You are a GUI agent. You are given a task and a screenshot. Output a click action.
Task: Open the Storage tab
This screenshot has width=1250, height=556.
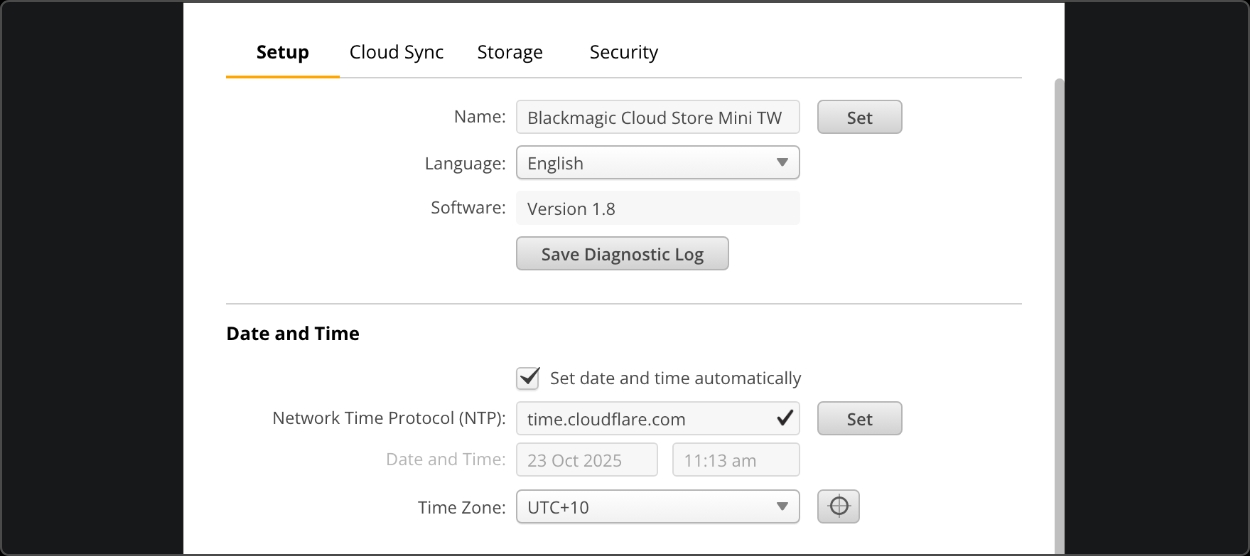click(510, 52)
